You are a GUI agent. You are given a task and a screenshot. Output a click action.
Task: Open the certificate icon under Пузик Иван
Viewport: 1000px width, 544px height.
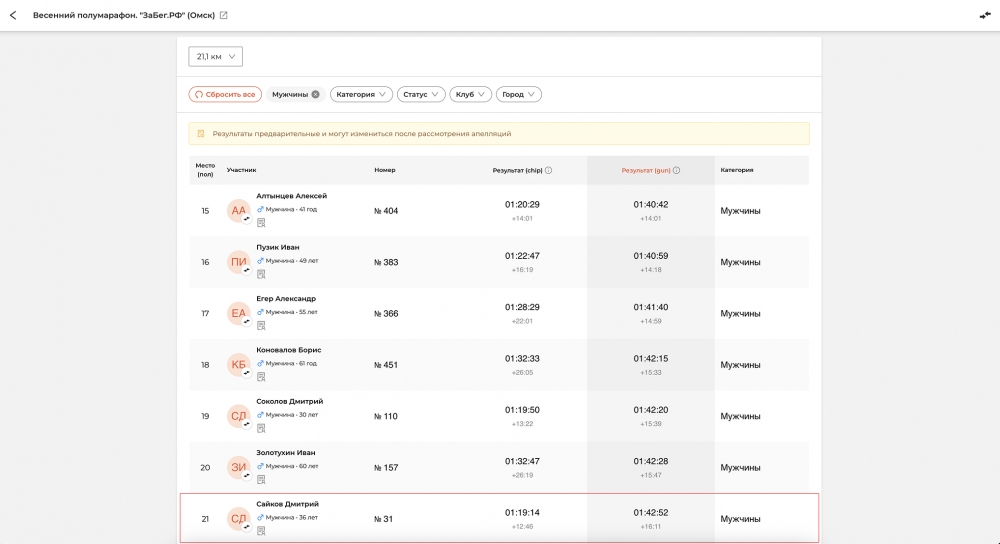click(x=261, y=274)
